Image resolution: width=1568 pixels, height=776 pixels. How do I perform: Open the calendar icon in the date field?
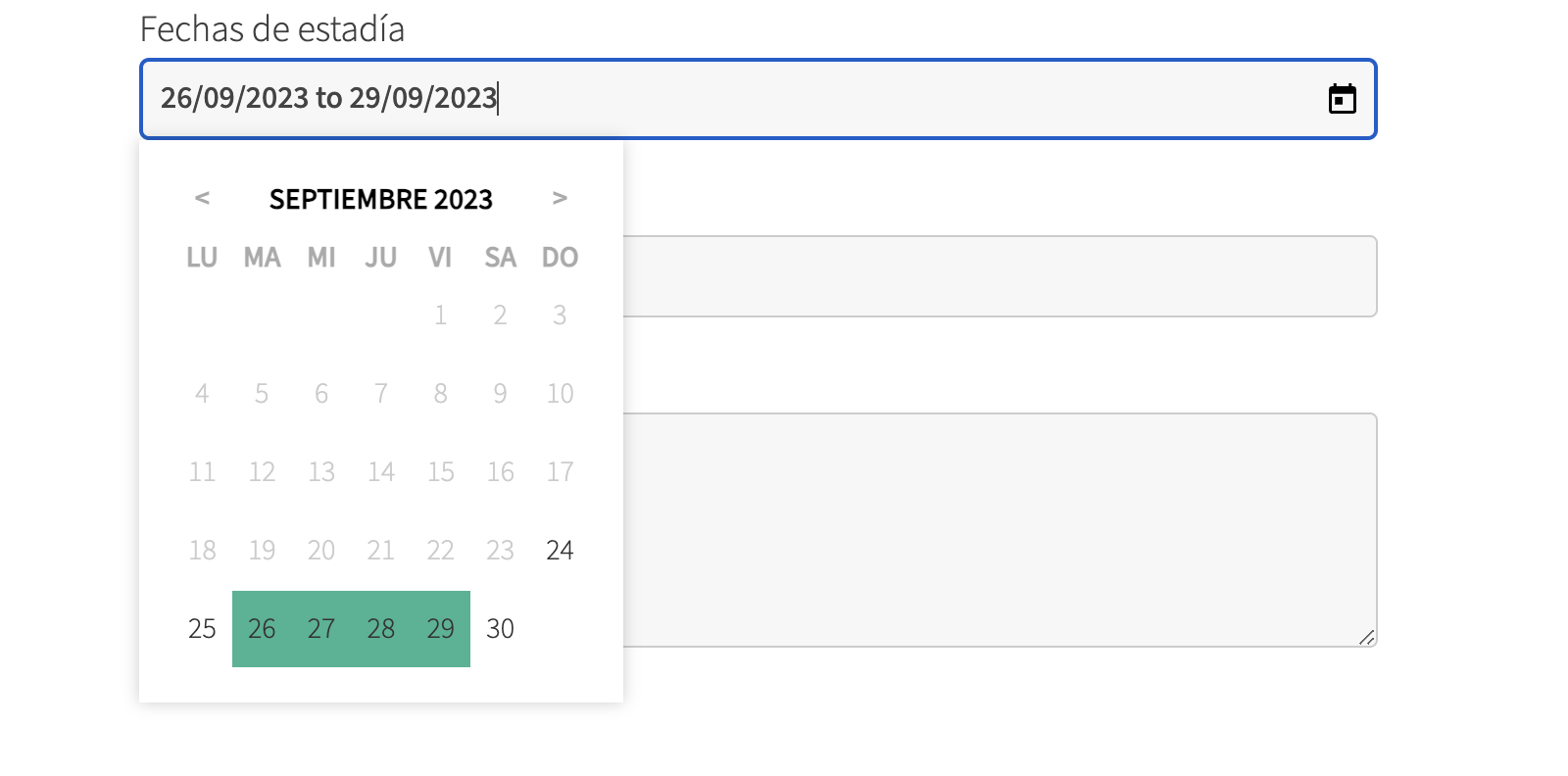click(x=1342, y=99)
